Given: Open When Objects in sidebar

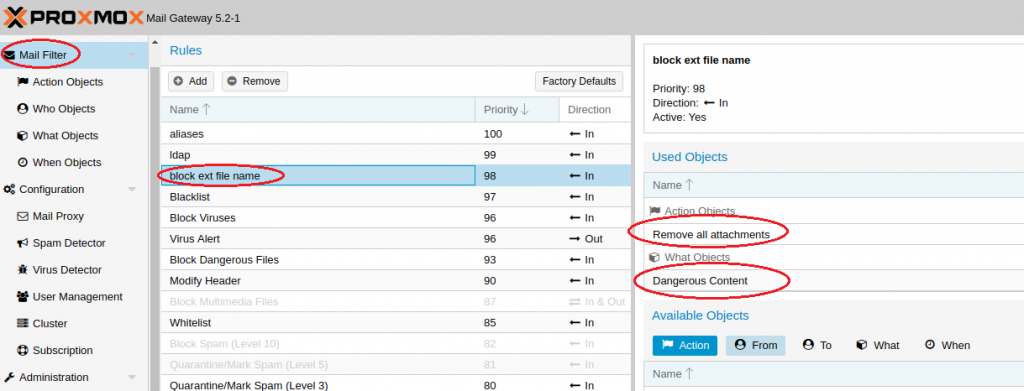Looking at the screenshot, I should [x=67, y=163].
